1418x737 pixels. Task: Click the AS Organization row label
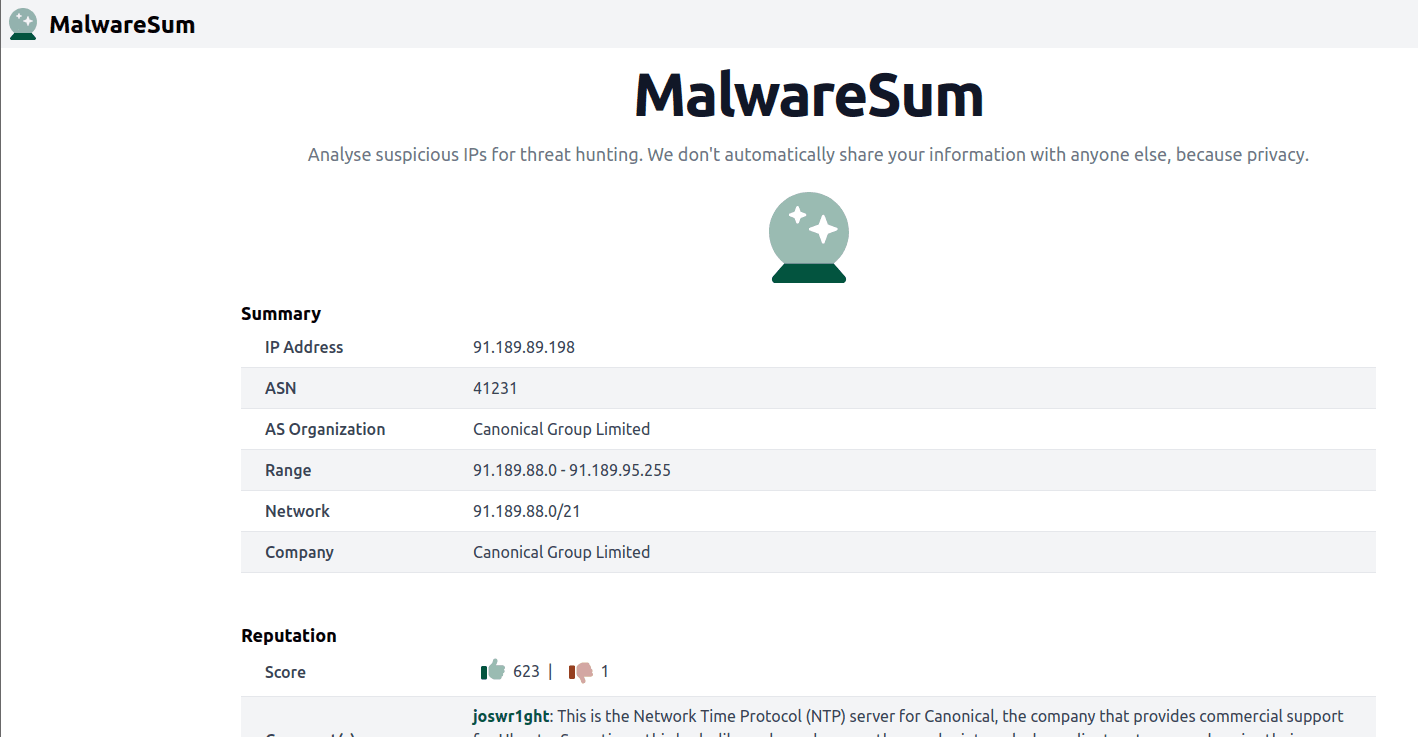point(325,429)
